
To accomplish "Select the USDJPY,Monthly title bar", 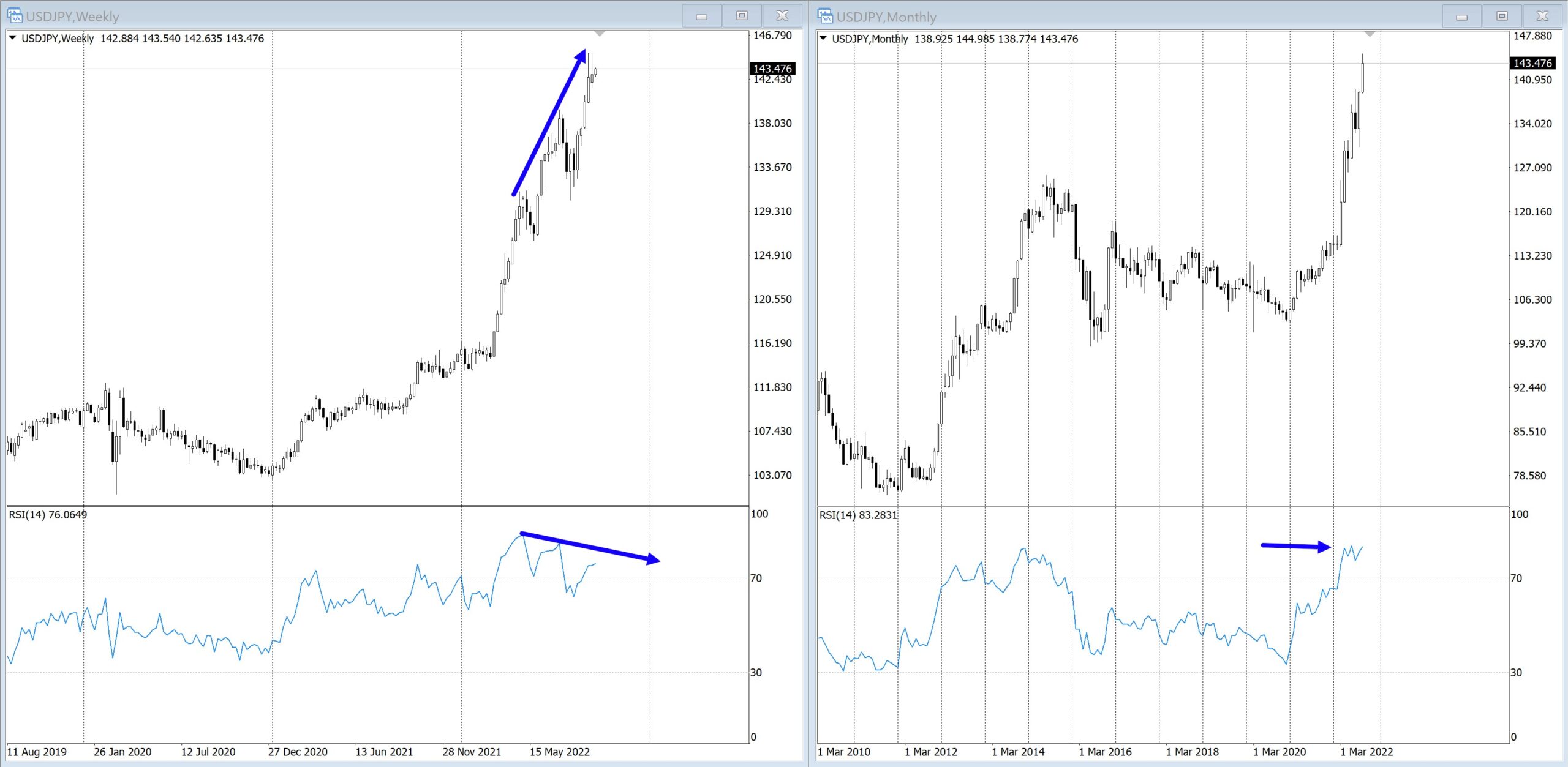I will (x=1164, y=17).
